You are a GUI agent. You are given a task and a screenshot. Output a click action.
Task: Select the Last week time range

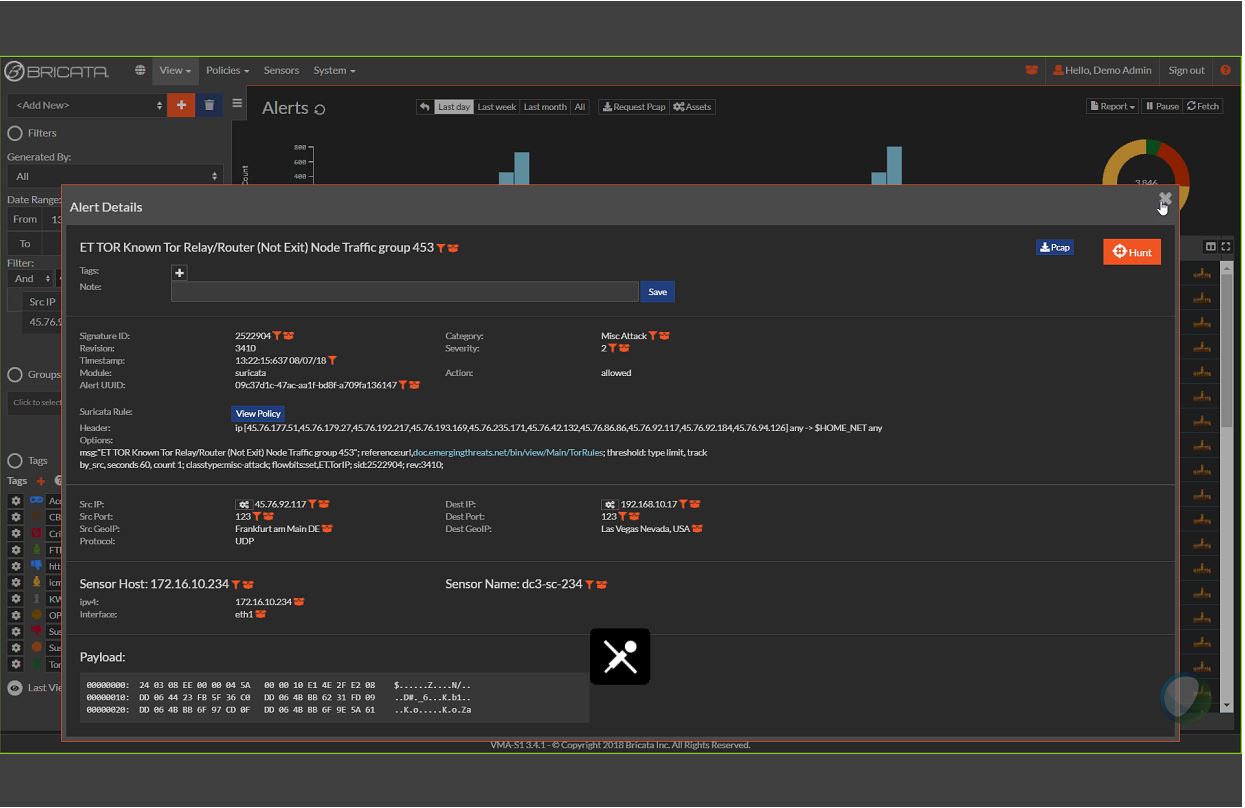[x=497, y=107]
